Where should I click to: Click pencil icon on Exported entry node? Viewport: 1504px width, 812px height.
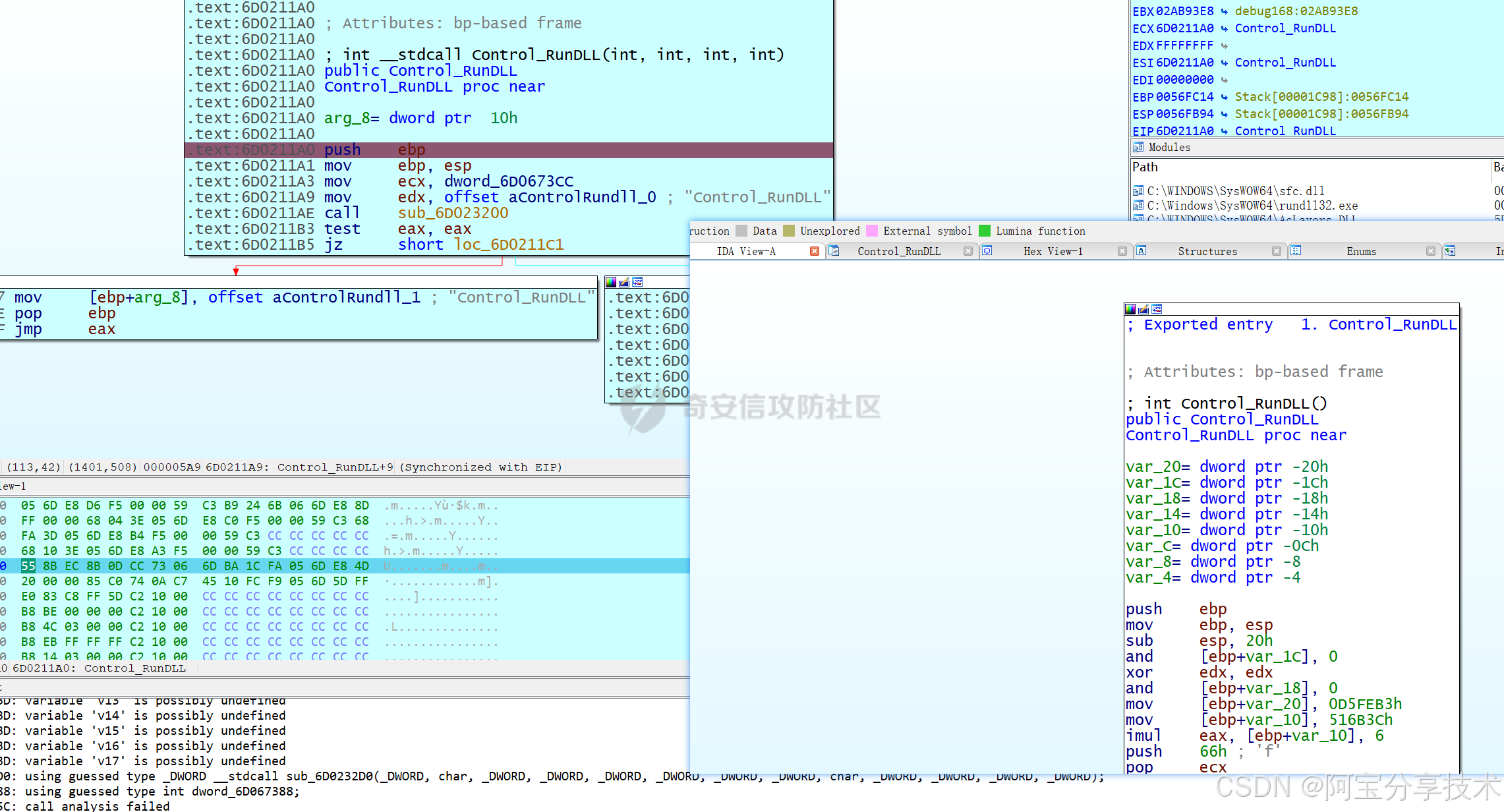click(x=1143, y=309)
